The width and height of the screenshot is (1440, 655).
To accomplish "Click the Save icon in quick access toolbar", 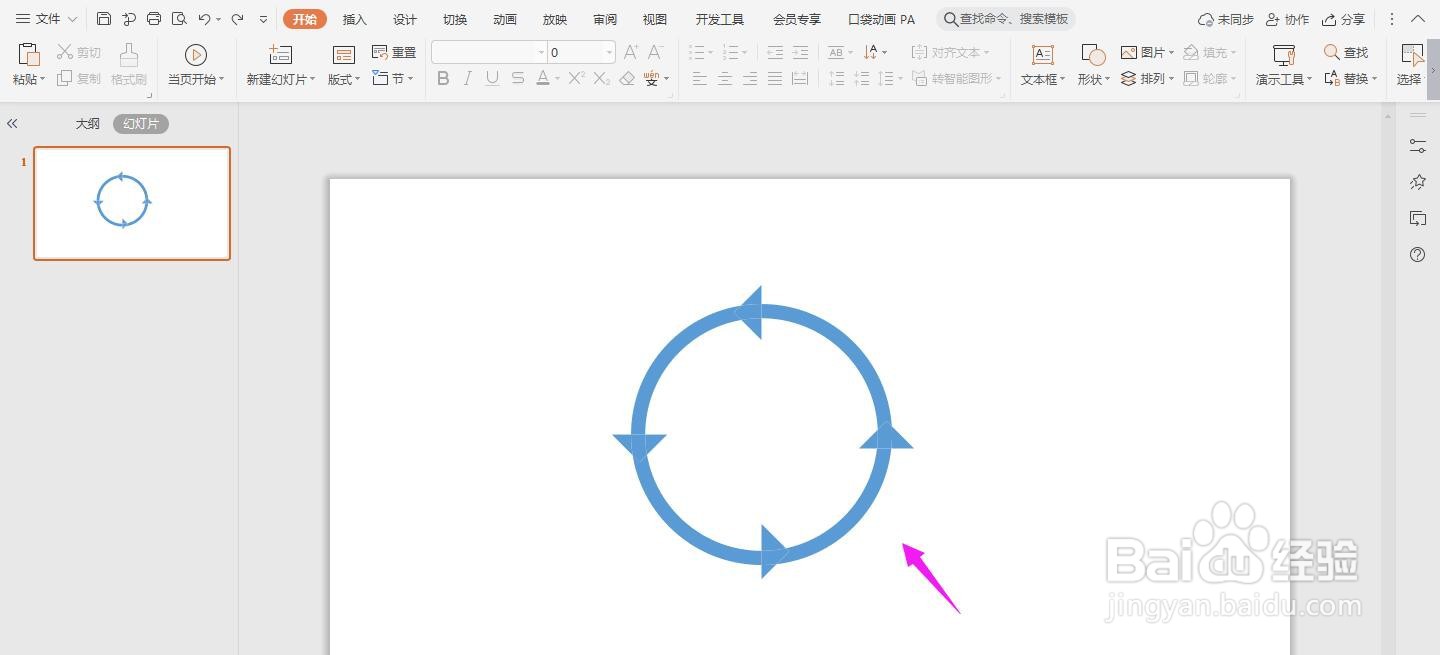I will [x=104, y=19].
